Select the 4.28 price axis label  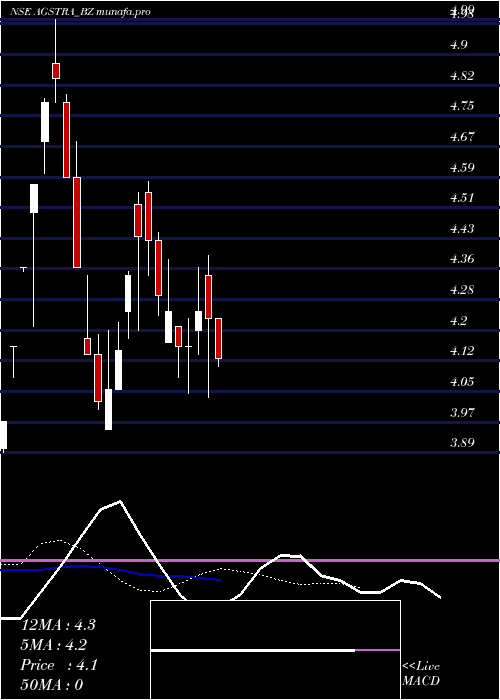[x=462, y=290]
